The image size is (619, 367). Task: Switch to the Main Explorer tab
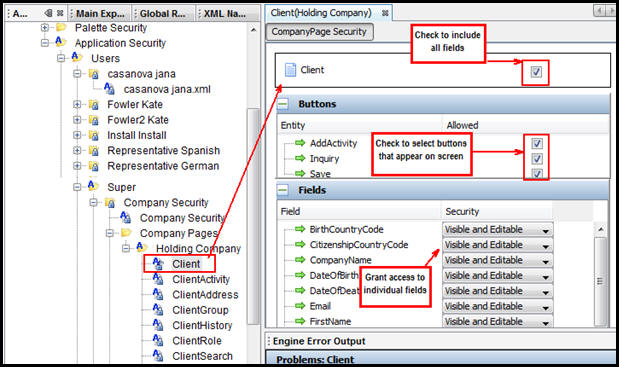tap(99, 13)
